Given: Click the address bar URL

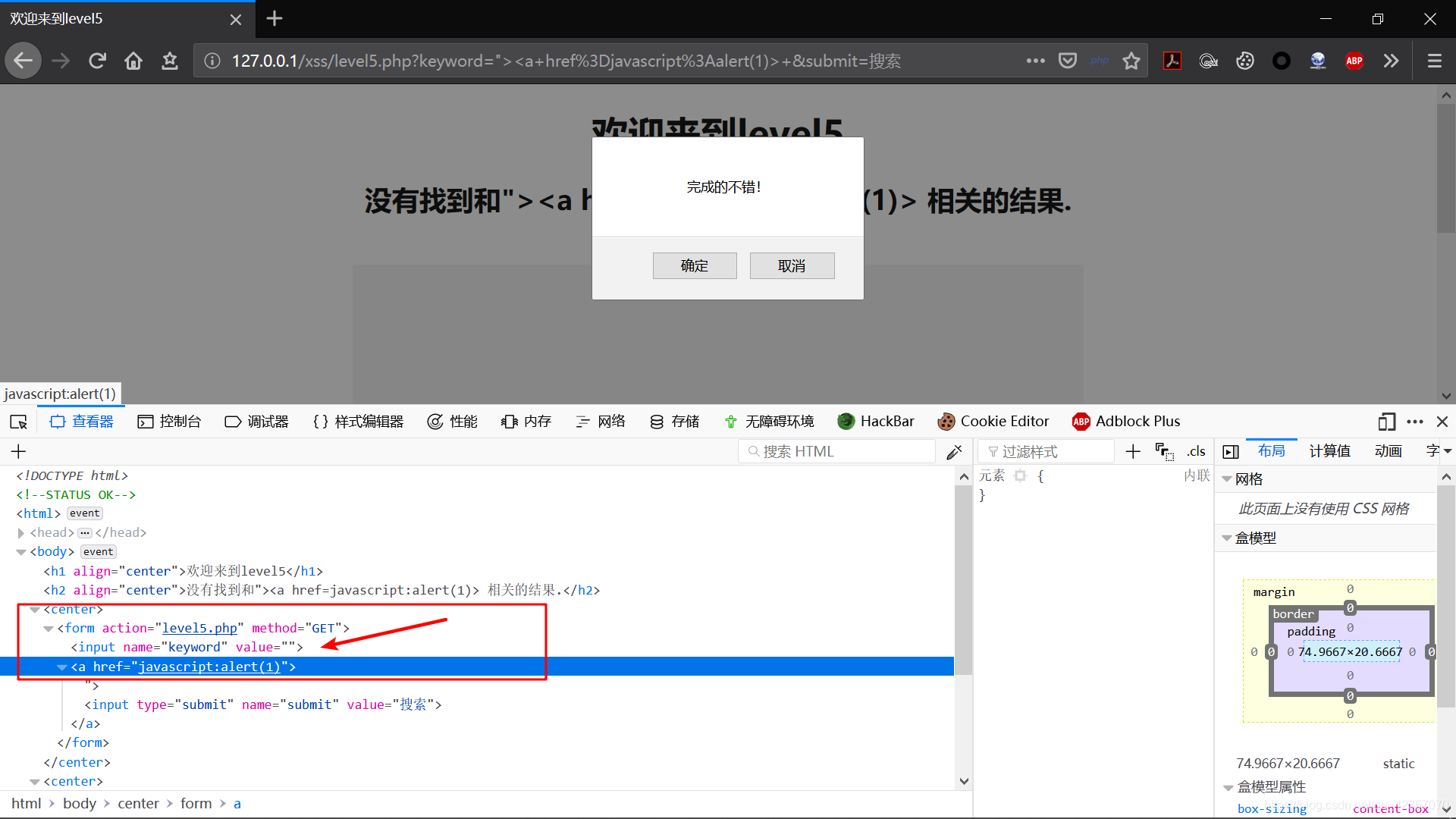Looking at the screenshot, I should 566,61.
